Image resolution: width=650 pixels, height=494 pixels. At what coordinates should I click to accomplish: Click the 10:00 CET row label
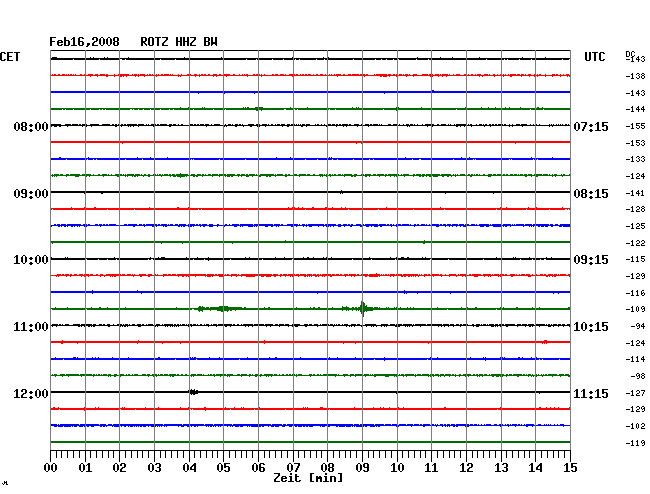coord(31,260)
